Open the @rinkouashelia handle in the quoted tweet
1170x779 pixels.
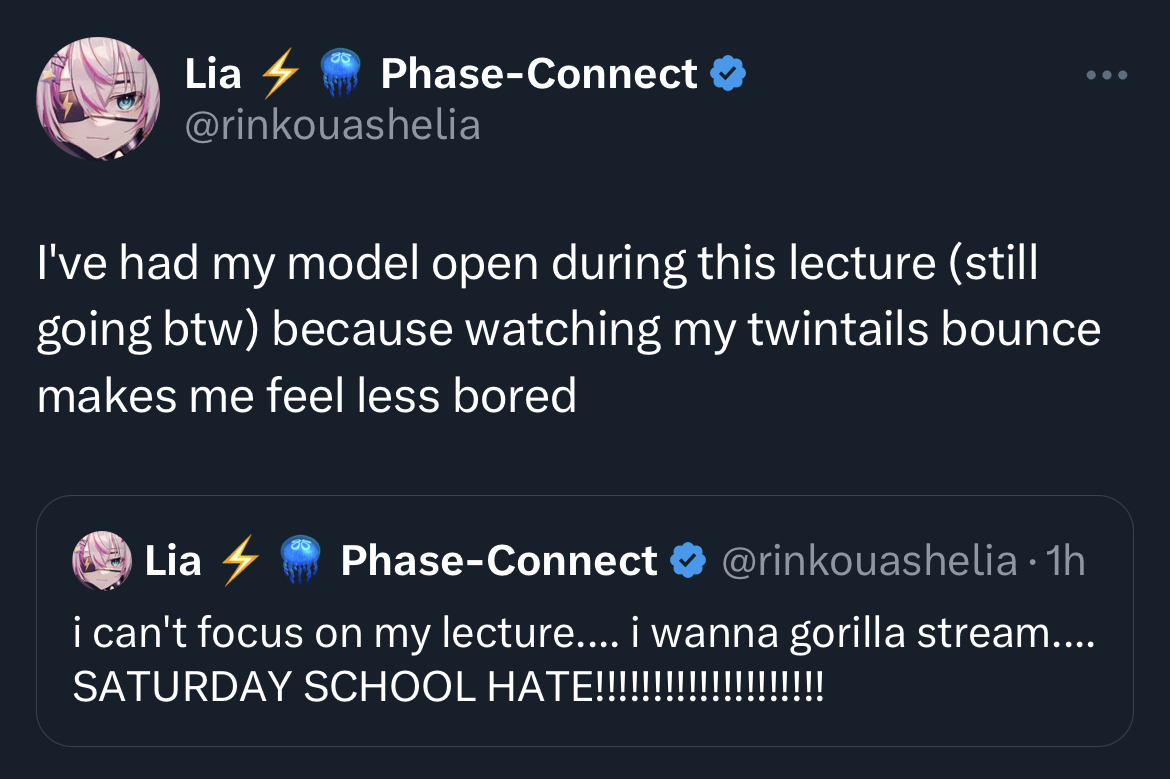point(868,561)
